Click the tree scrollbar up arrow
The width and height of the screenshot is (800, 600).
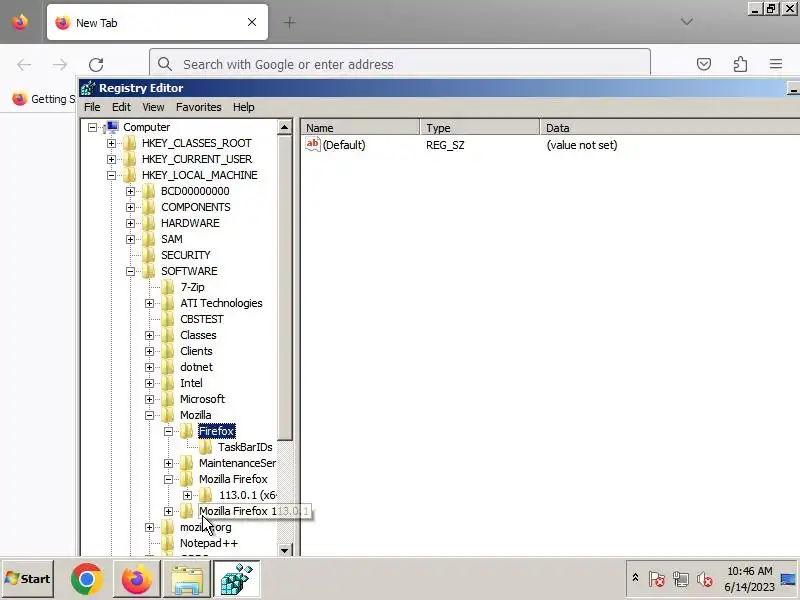(285, 127)
